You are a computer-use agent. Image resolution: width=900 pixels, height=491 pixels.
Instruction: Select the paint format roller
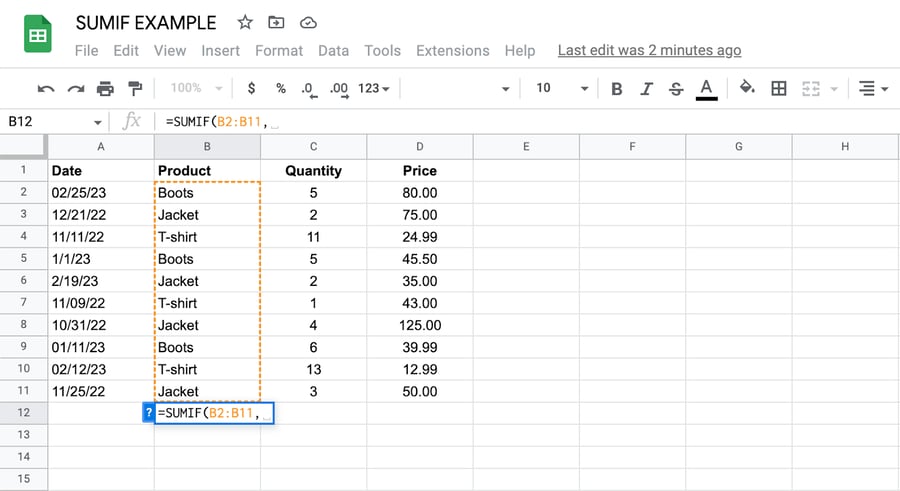tap(135, 88)
